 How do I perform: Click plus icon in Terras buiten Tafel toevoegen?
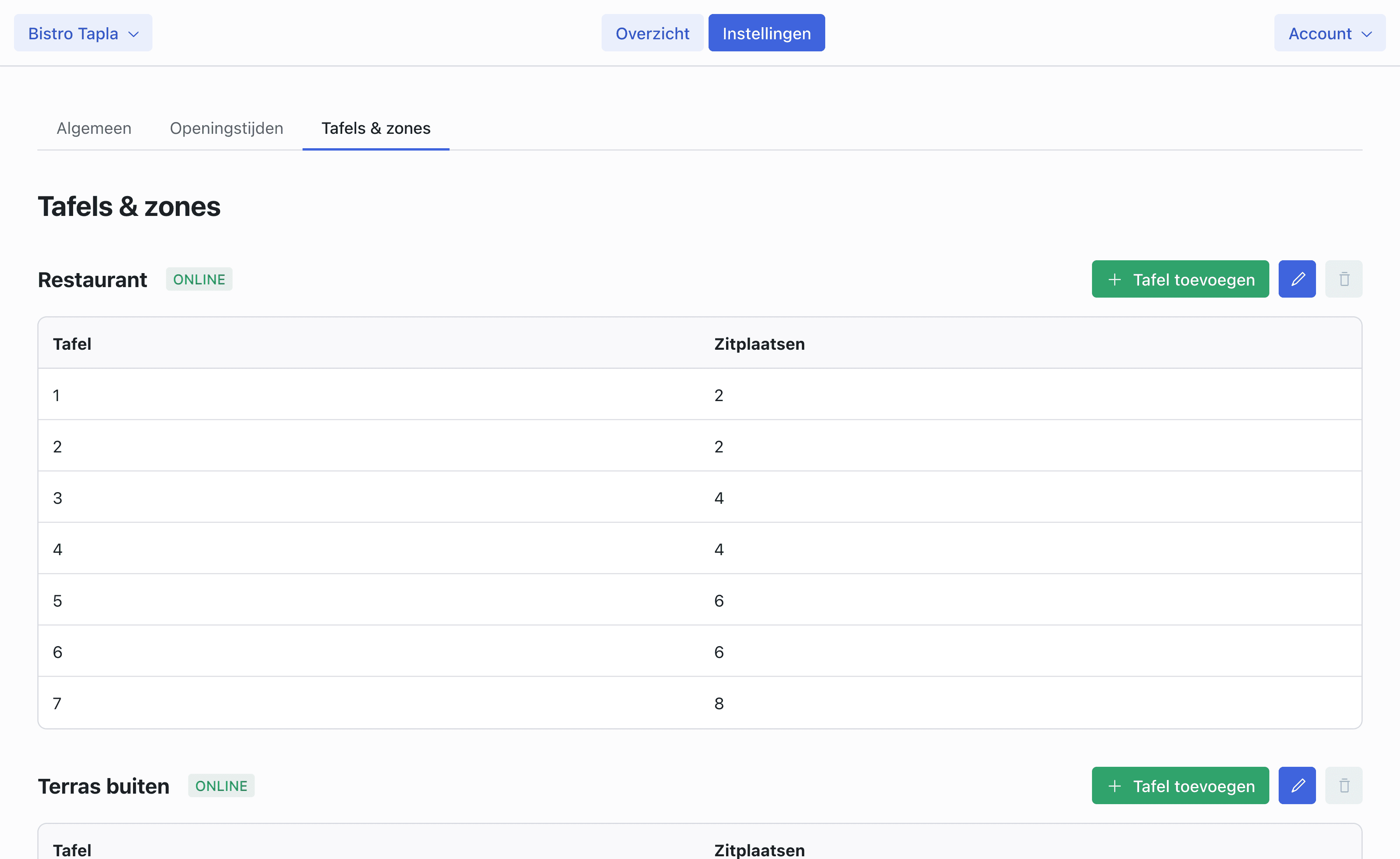point(1114,786)
